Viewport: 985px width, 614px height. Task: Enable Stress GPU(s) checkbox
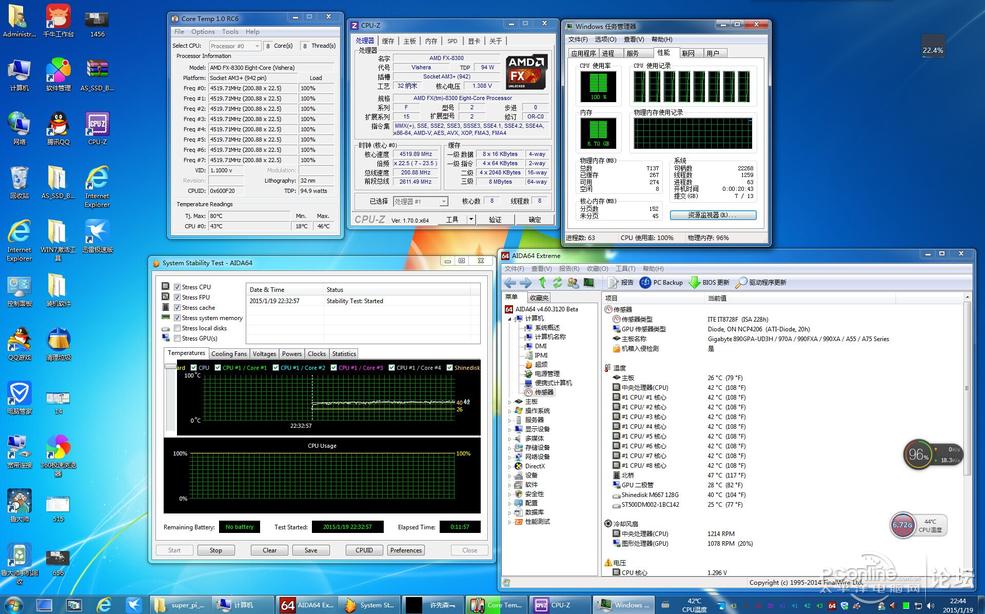point(177,339)
